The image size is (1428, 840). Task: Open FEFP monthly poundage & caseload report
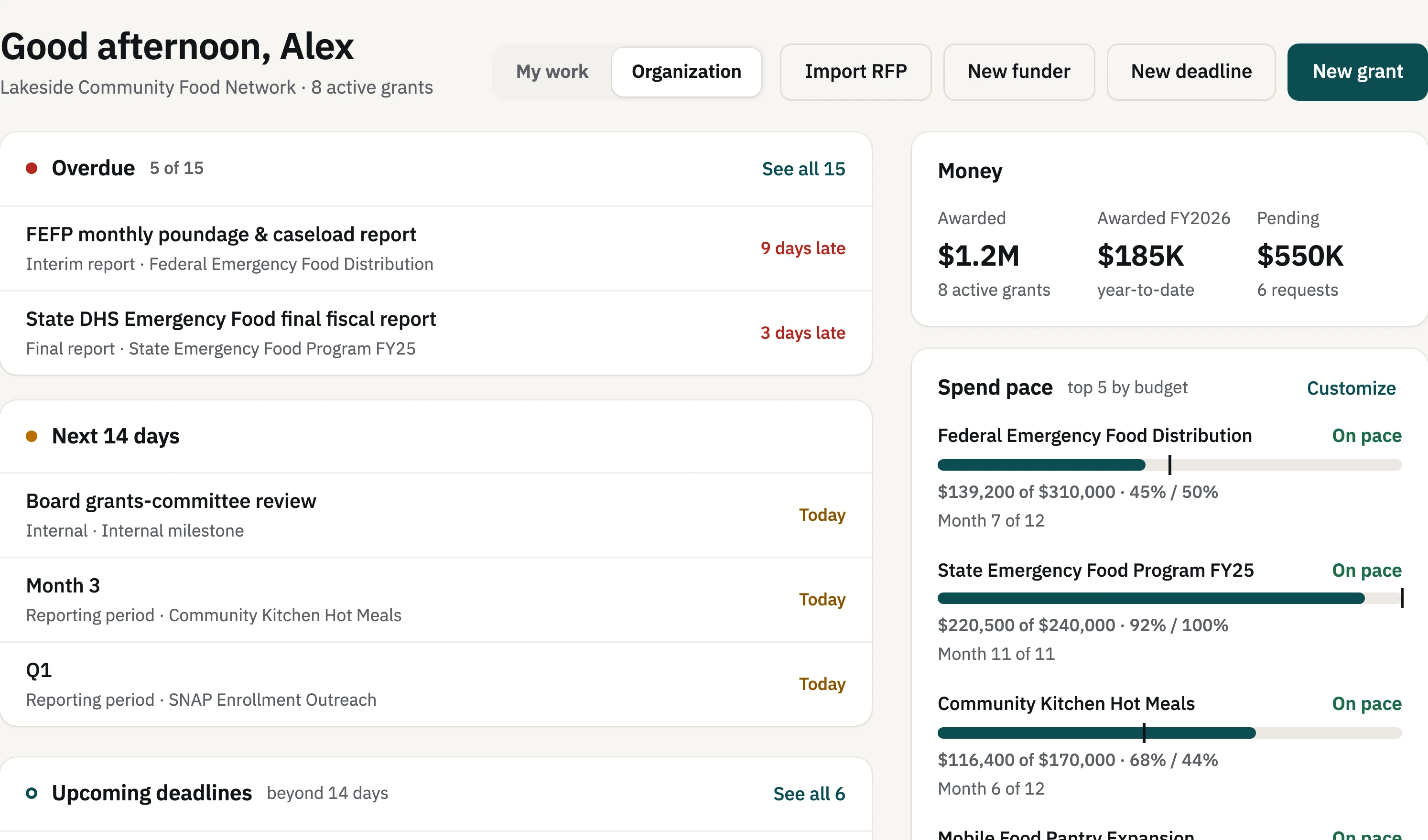pos(435,248)
